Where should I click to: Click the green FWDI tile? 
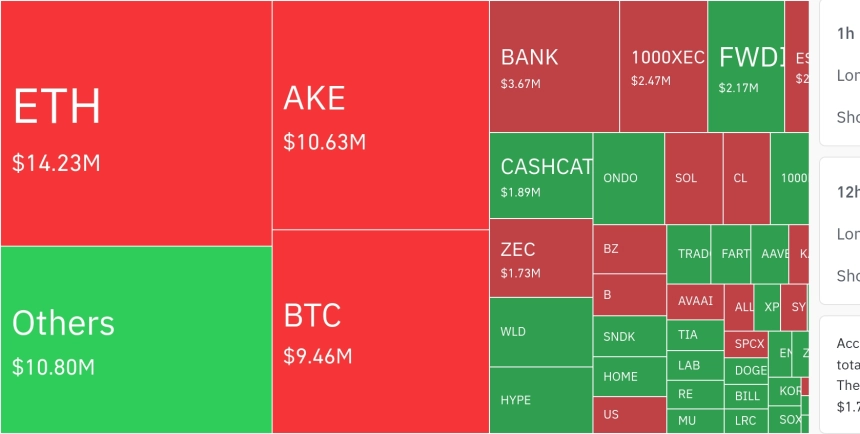tap(746, 66)
